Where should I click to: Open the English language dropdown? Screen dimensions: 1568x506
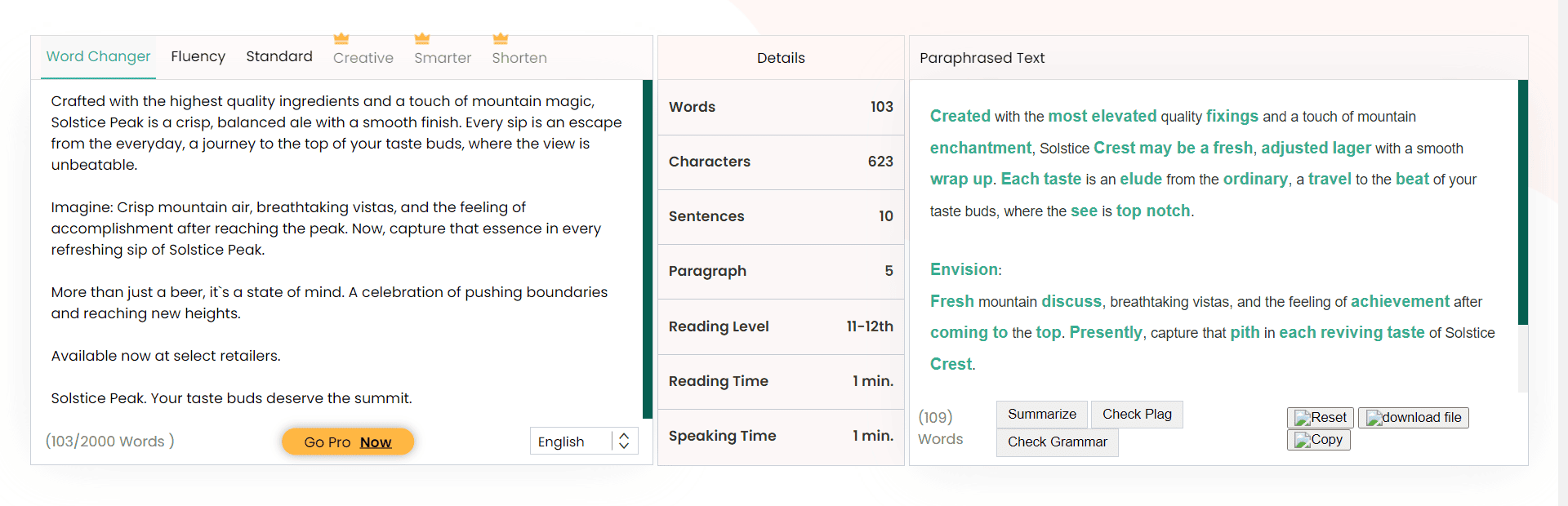570,442
